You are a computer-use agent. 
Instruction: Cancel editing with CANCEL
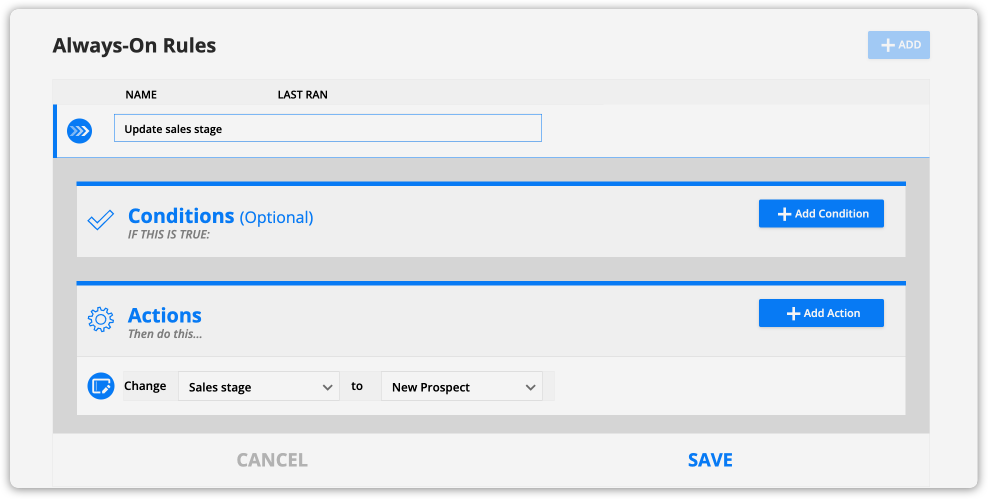272,460
